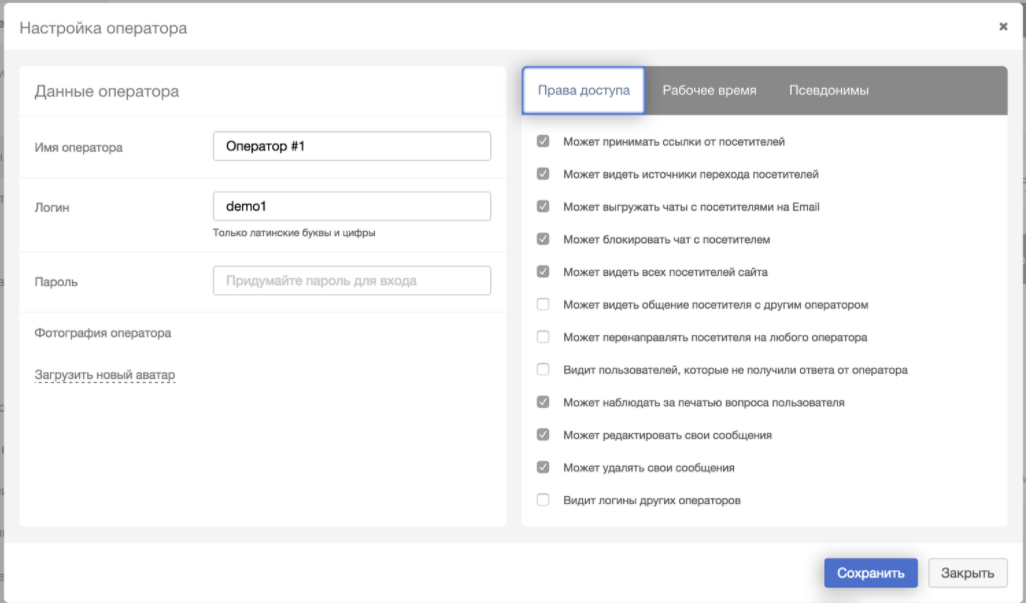
Task: Close the operator settings dialog with X
Action: click(x=1003, y=27)
